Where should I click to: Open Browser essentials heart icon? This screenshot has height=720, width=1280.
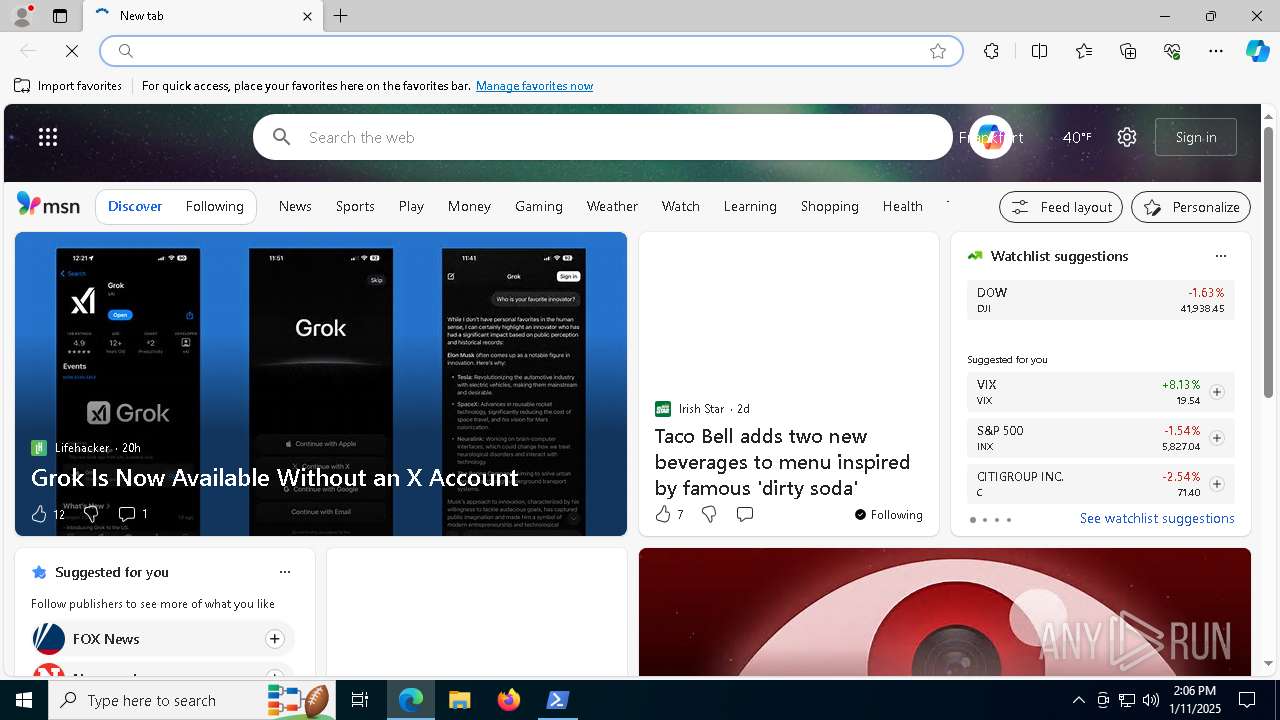[x=1172, y=51]
